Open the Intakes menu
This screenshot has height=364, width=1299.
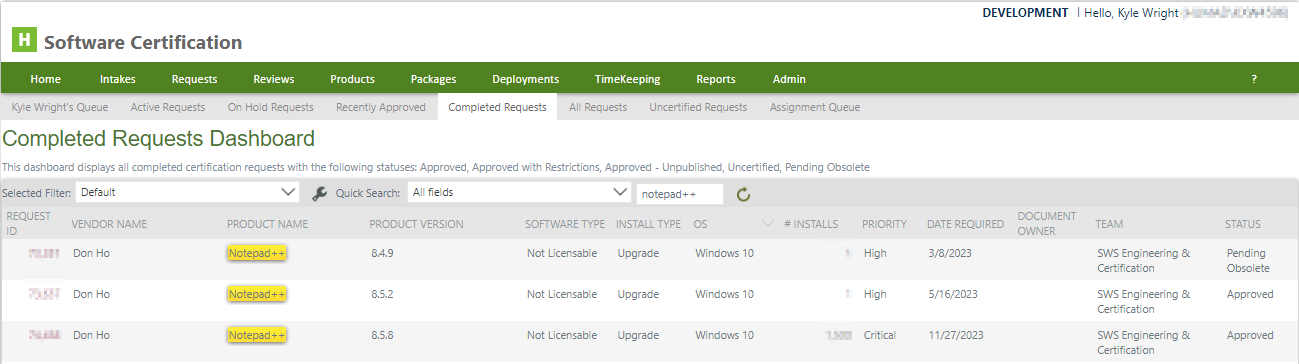pyautogui.click(x=118, y=79)
